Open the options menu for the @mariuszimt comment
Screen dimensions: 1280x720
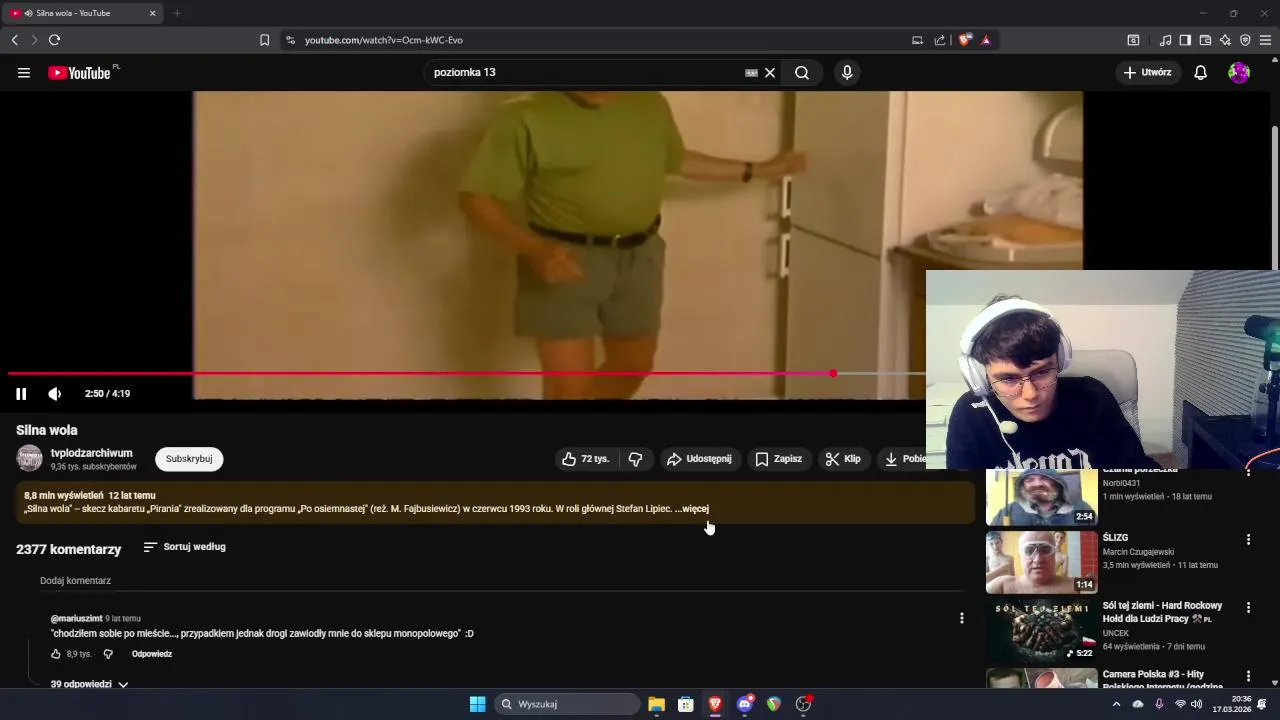click(x=962, y=618)
